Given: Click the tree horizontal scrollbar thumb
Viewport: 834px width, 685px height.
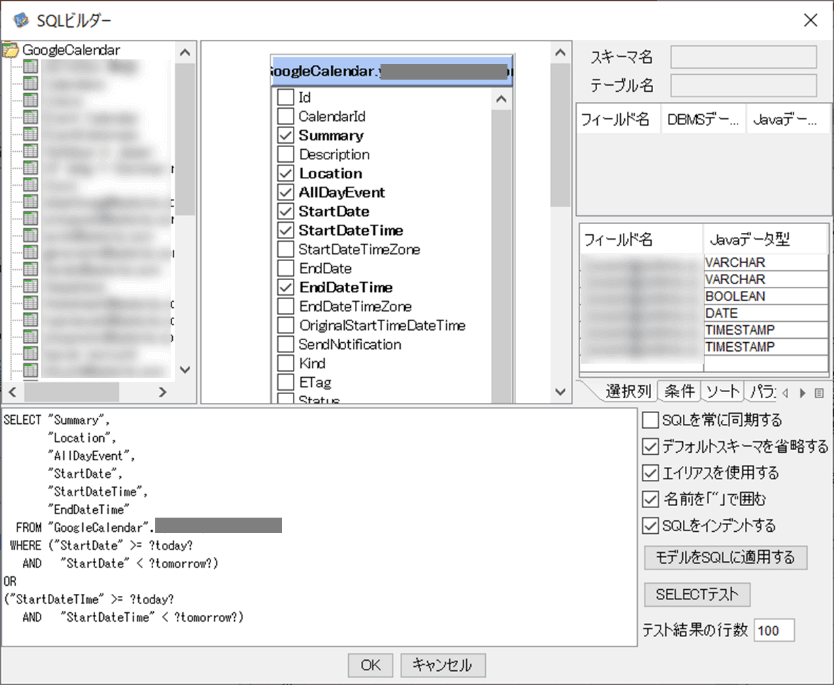Looking at the screenshot, I should point(71,392).
